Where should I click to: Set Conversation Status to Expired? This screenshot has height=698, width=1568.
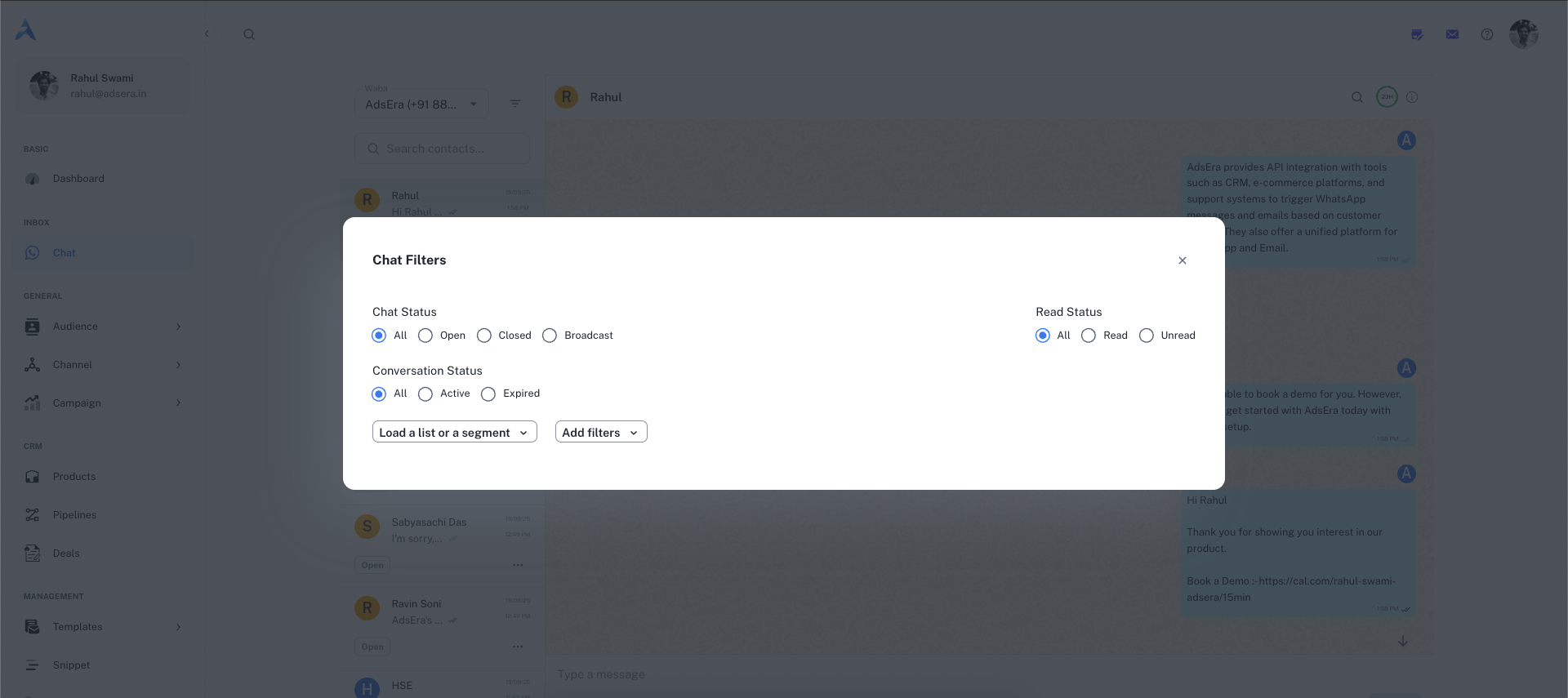point(488,394)
